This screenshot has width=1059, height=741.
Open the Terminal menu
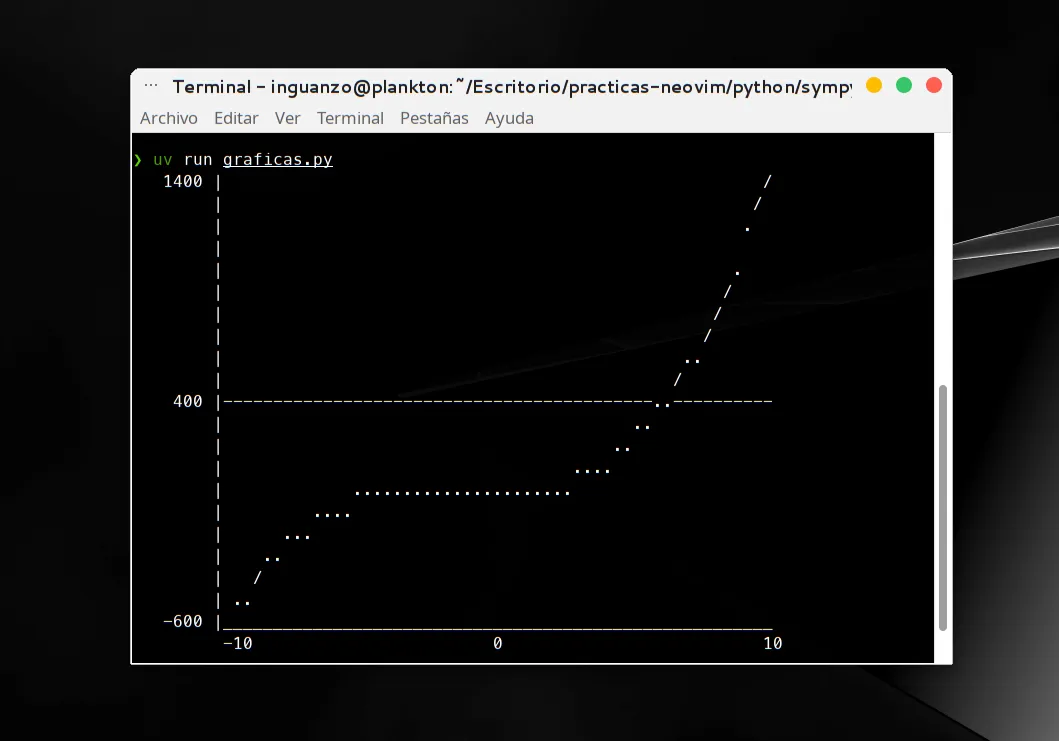tap(350, 118)
